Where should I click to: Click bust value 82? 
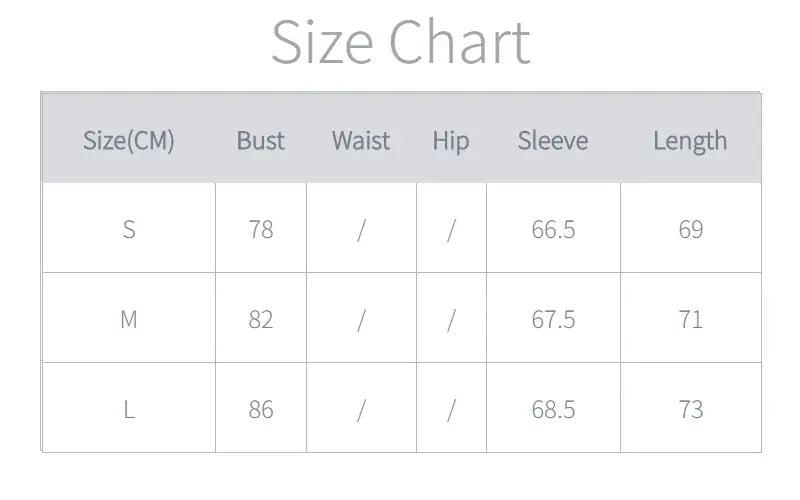261,319
